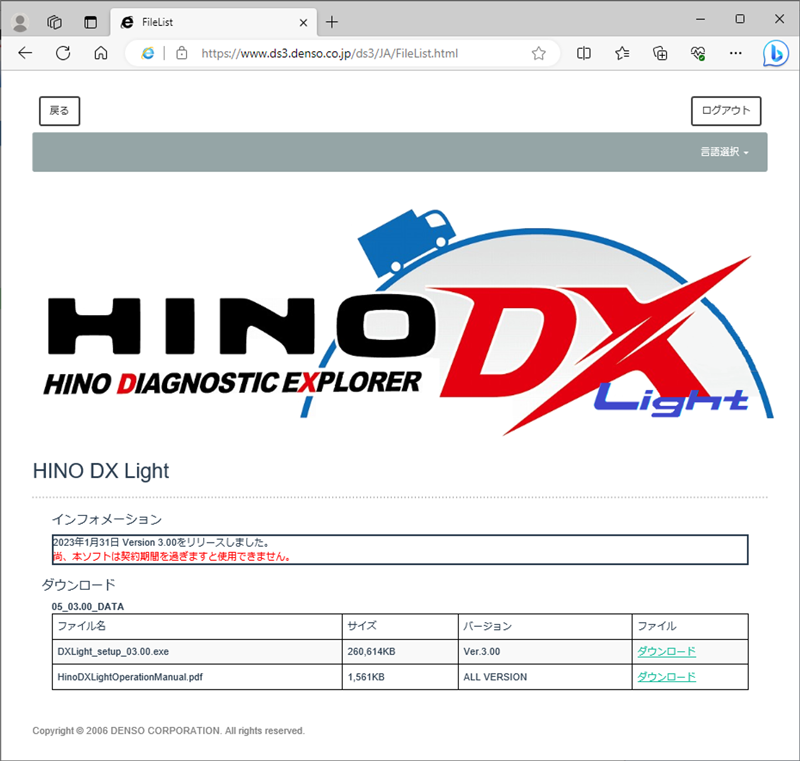Screen dimensions: 800x761
Task: Go back with the browser back arrow
Action: pyautogui.click(x=25, y=53)
